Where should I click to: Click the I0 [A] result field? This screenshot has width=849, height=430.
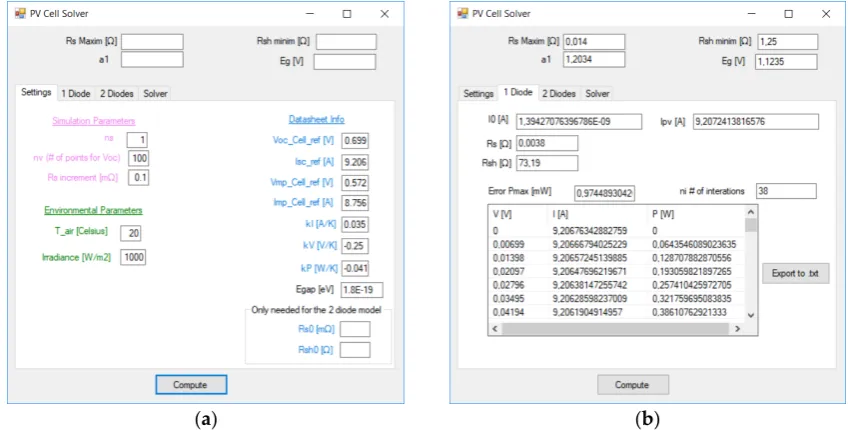579,122
